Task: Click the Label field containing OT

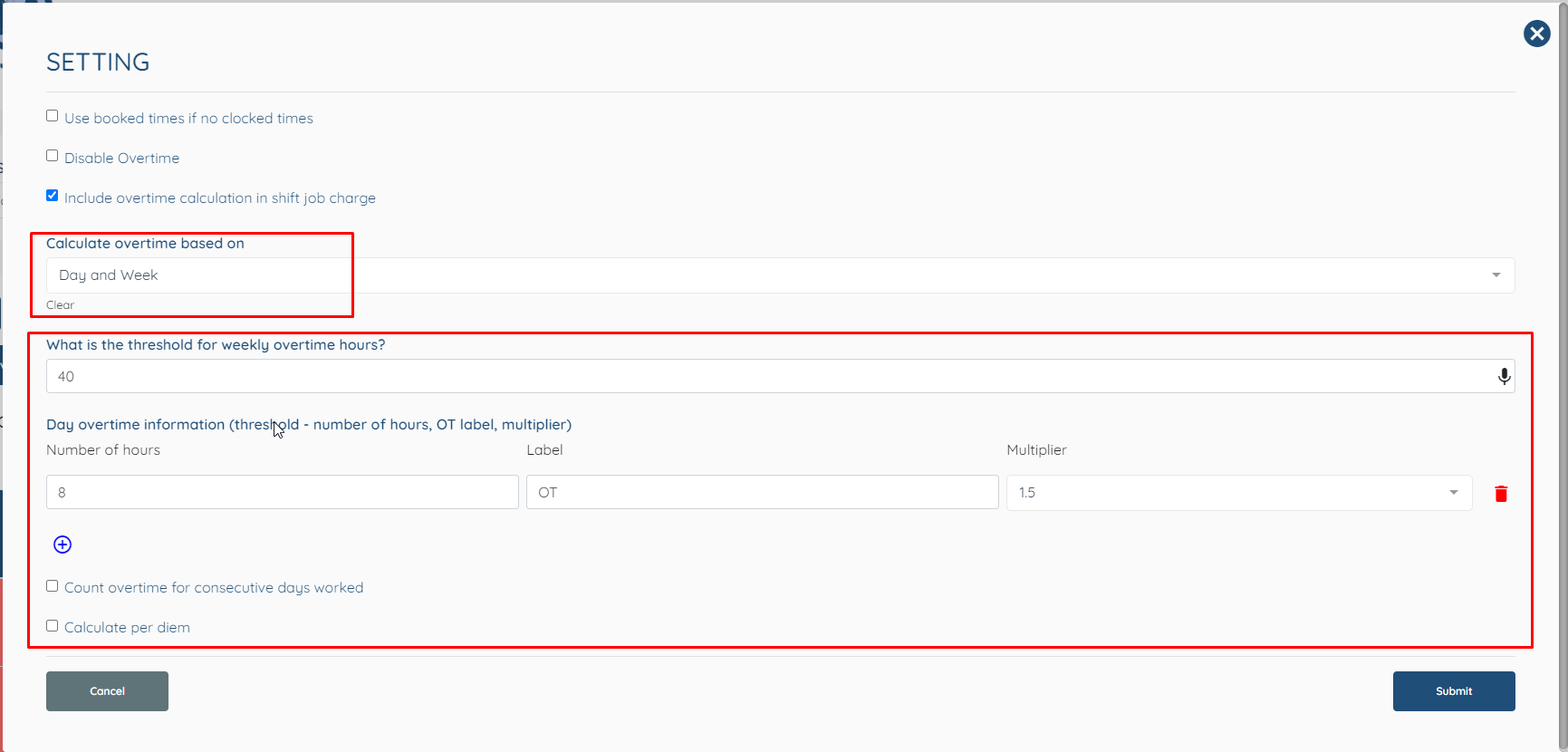Action: click(x=761, y=492)
